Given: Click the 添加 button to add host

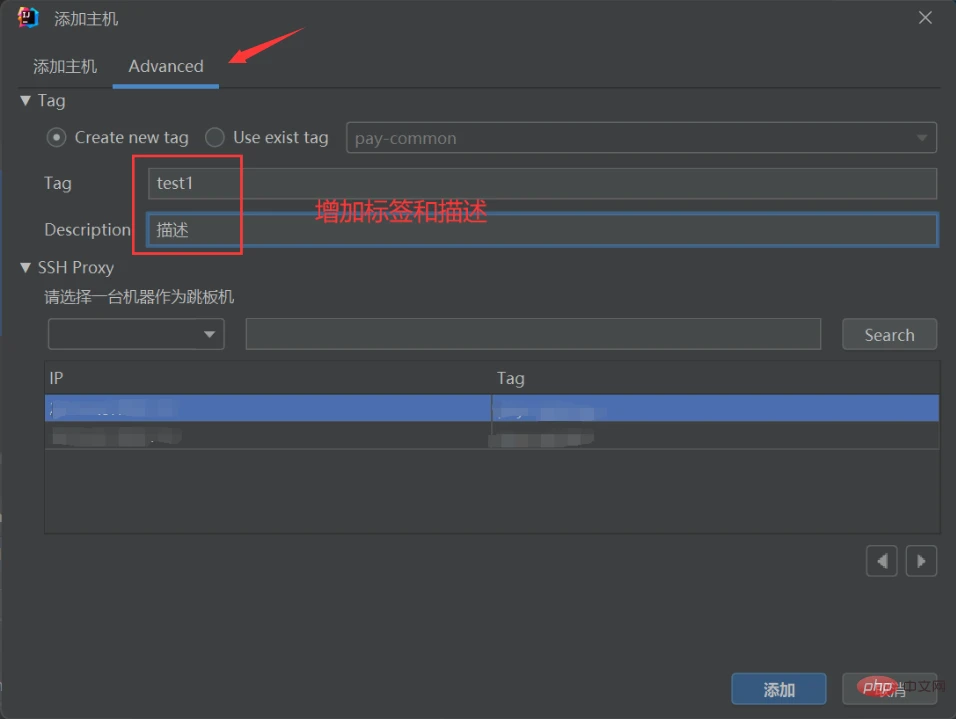Looking at the screenshot, I should (x=779, y=689).
